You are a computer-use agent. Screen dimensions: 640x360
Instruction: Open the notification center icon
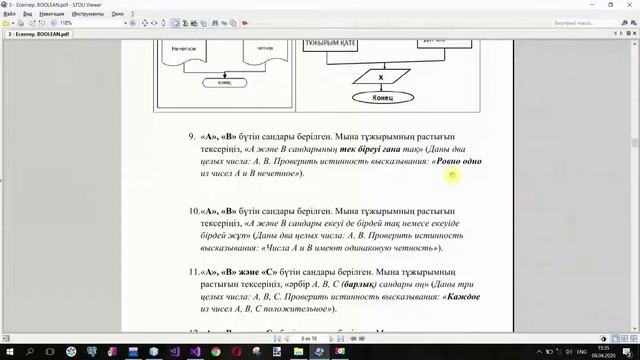point(628,351)
